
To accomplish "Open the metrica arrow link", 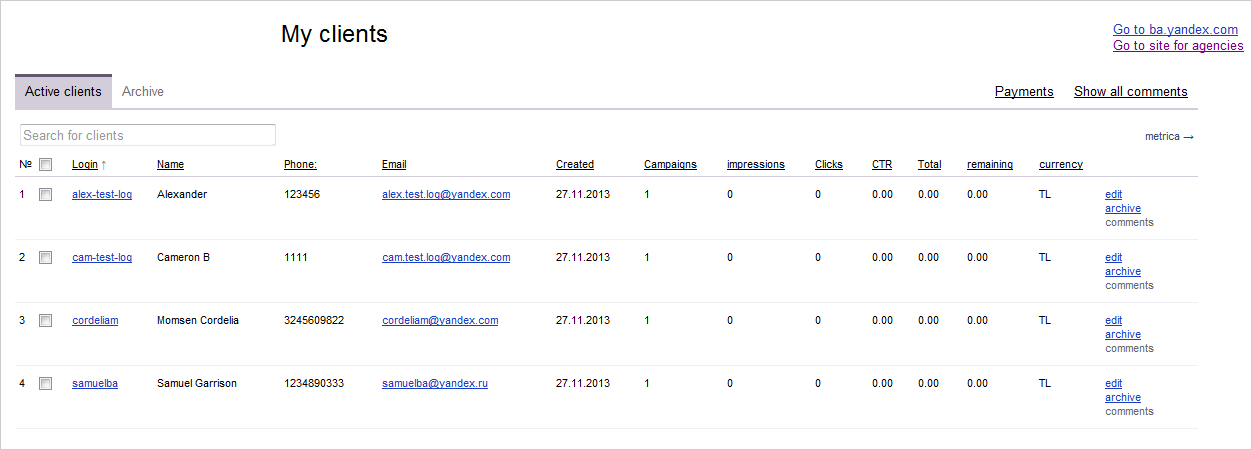I will point(1169,136).
